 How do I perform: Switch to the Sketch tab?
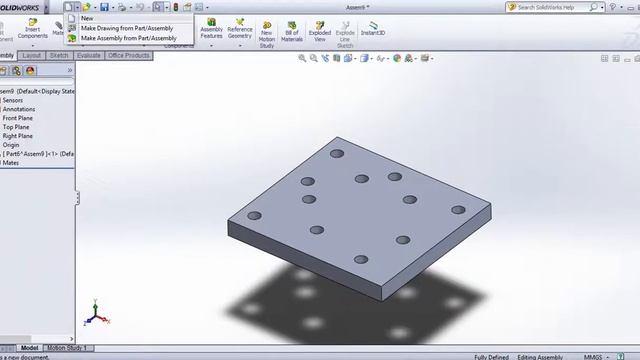click(59, 56)
